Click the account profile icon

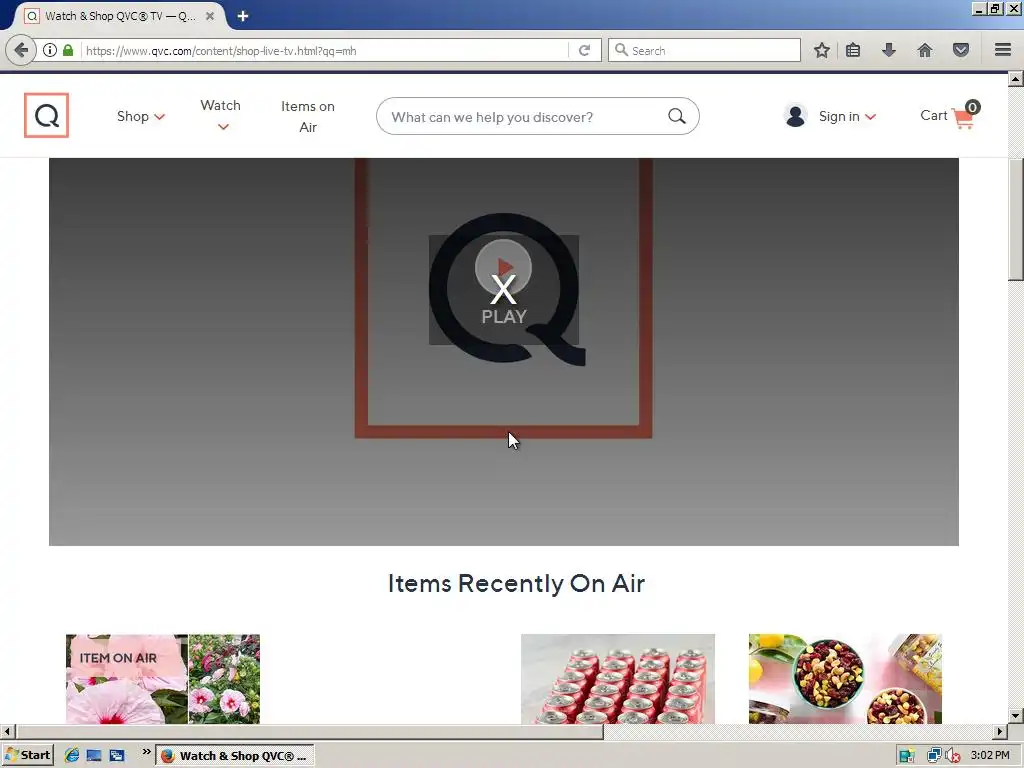click(x=795, y=116)
